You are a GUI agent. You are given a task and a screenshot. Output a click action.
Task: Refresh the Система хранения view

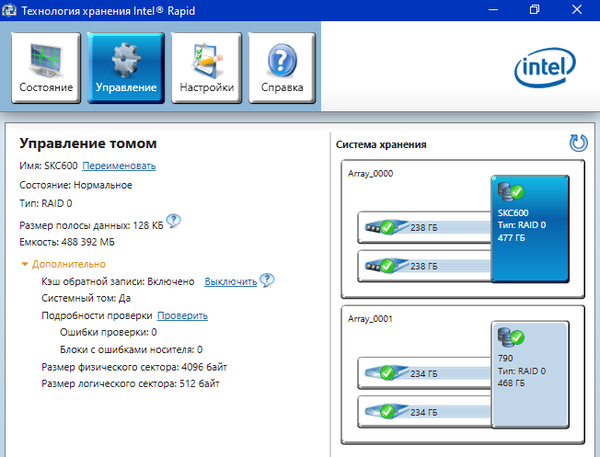(x=578, y=143)
